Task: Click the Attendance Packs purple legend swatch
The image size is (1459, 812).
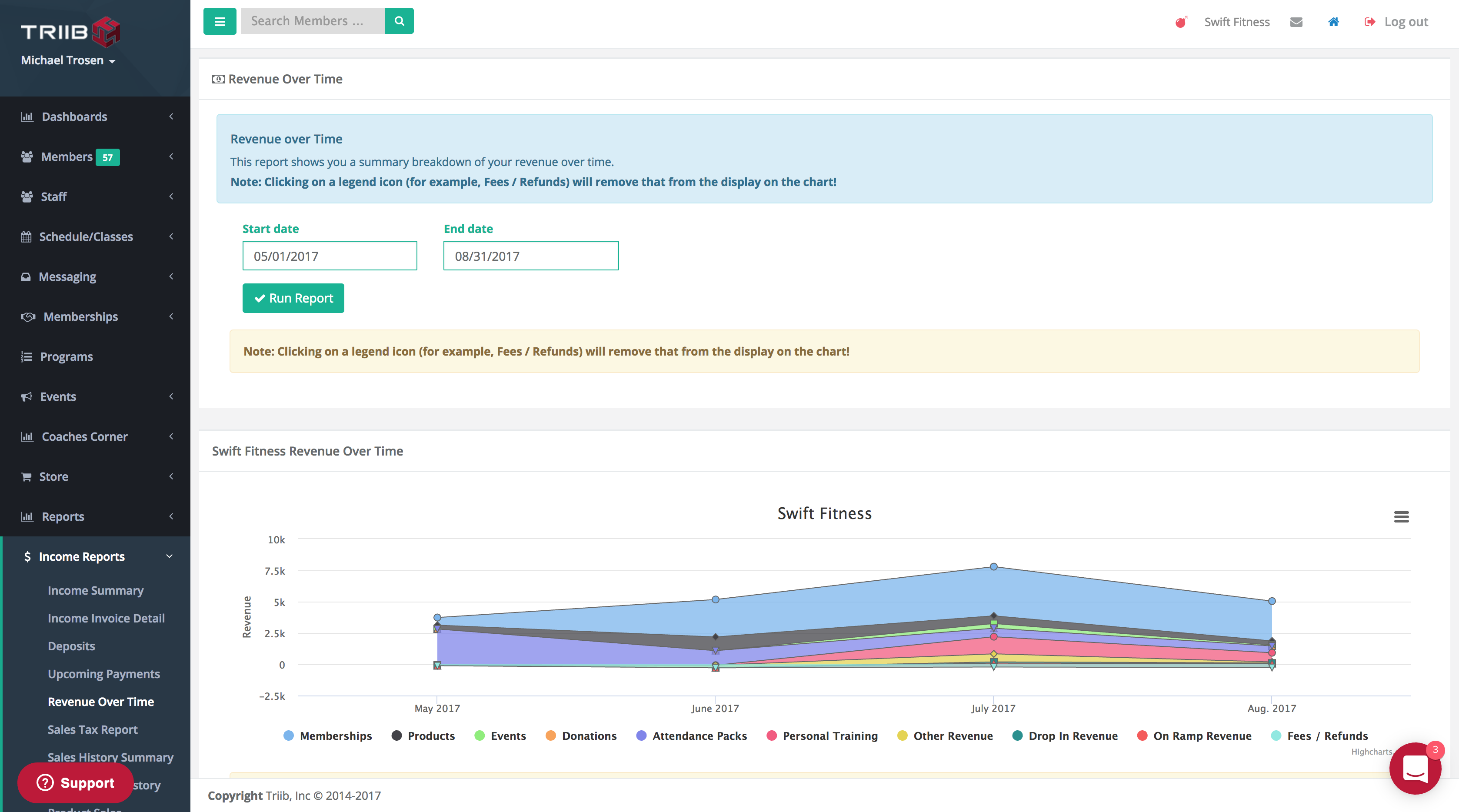Action: coord(641,735)
